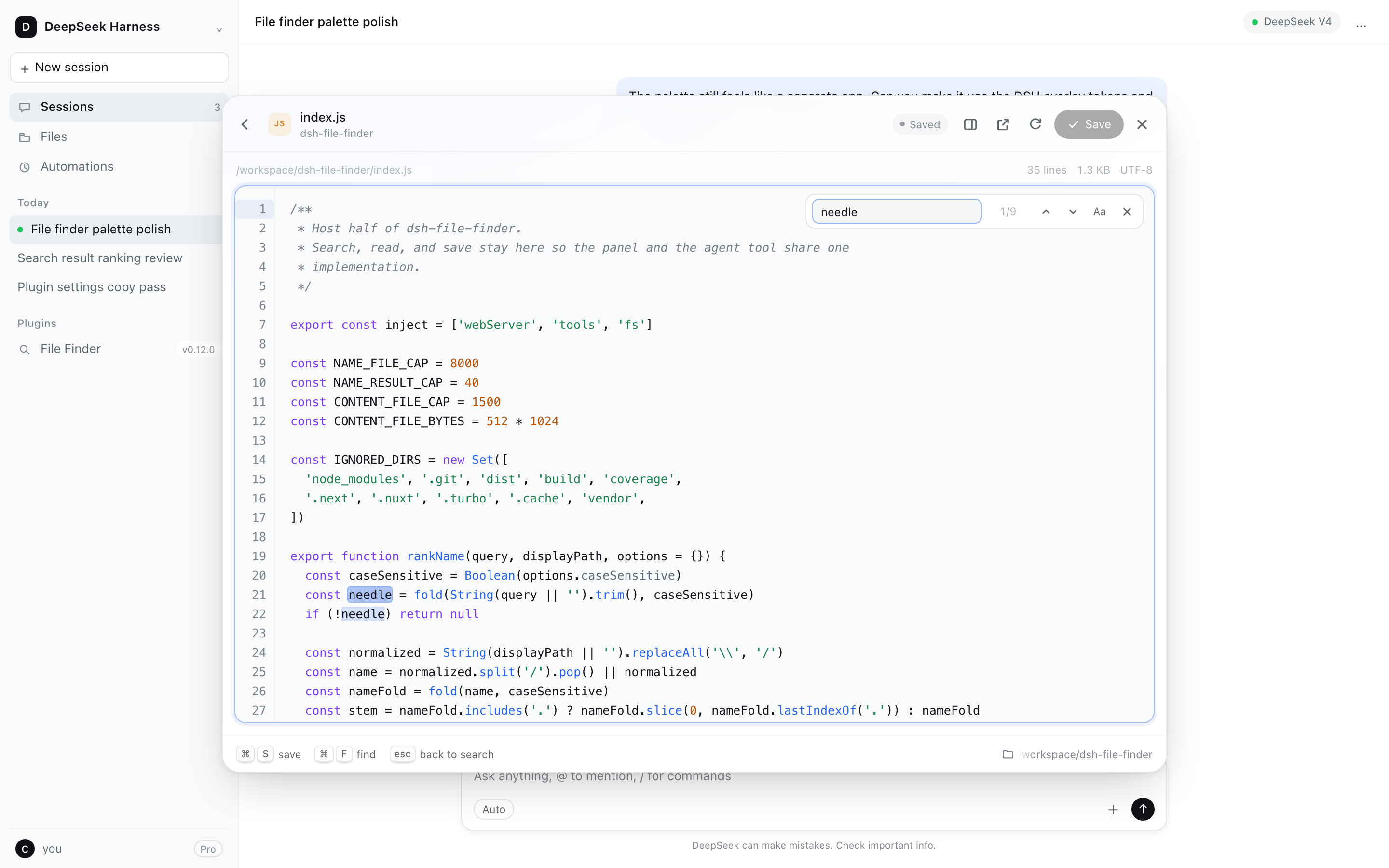Click the esc back to search hint

click(443, 754)
